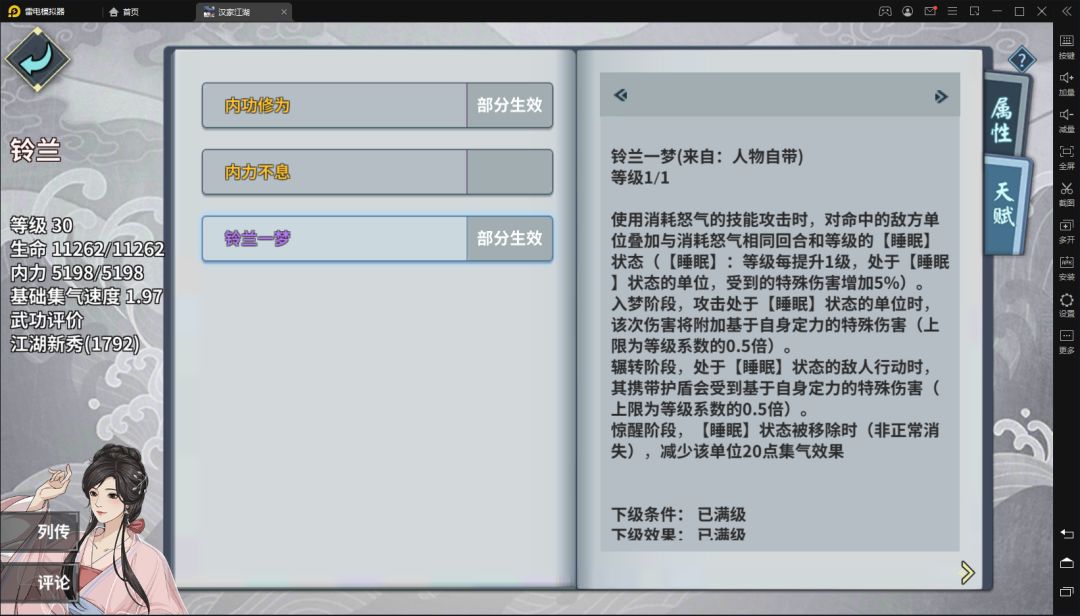
Task: Click 部分生效 status on 铃兰一梦 row
Action: tap(510, 238)
